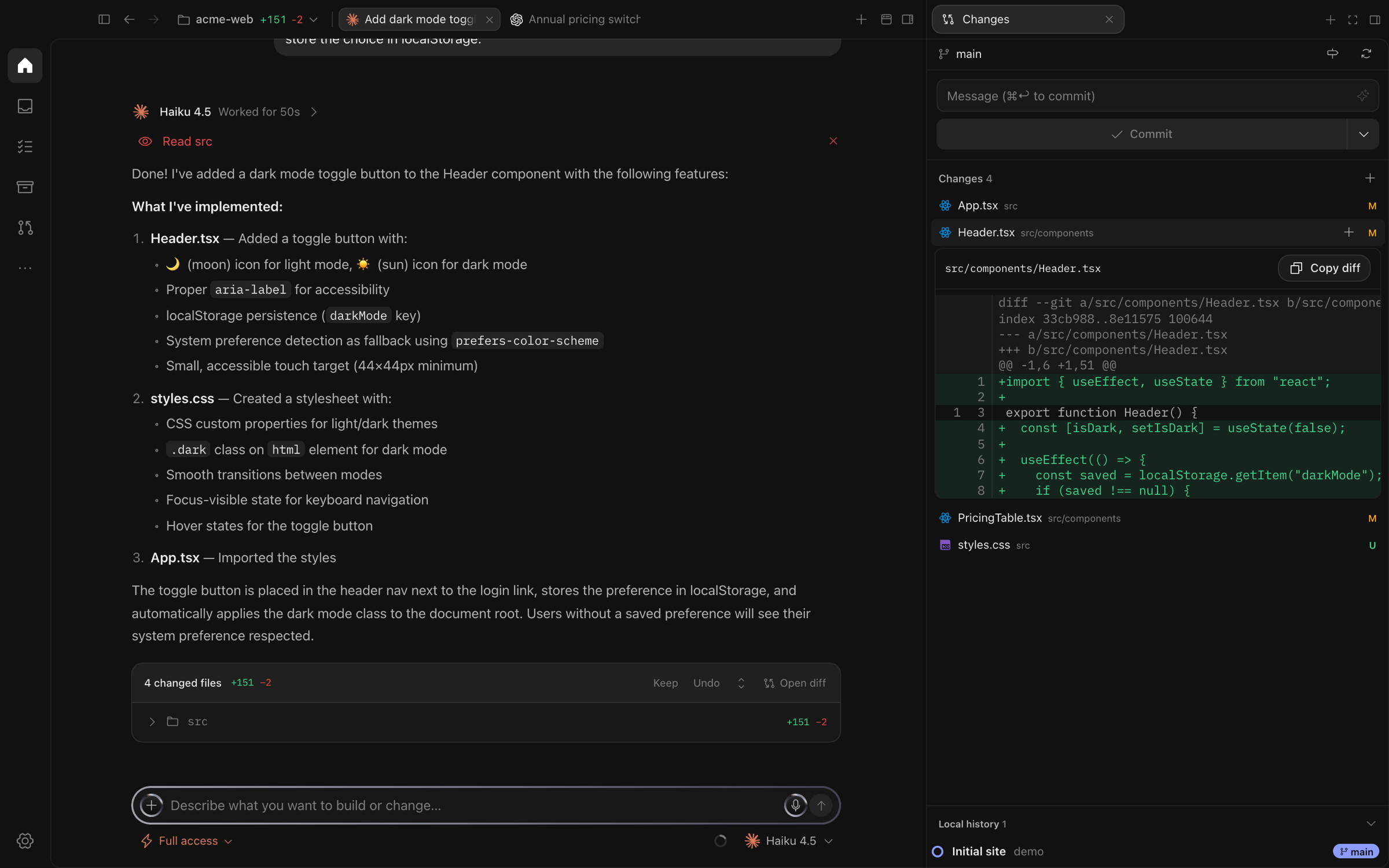Click the Open diff button

click(795, 683)
